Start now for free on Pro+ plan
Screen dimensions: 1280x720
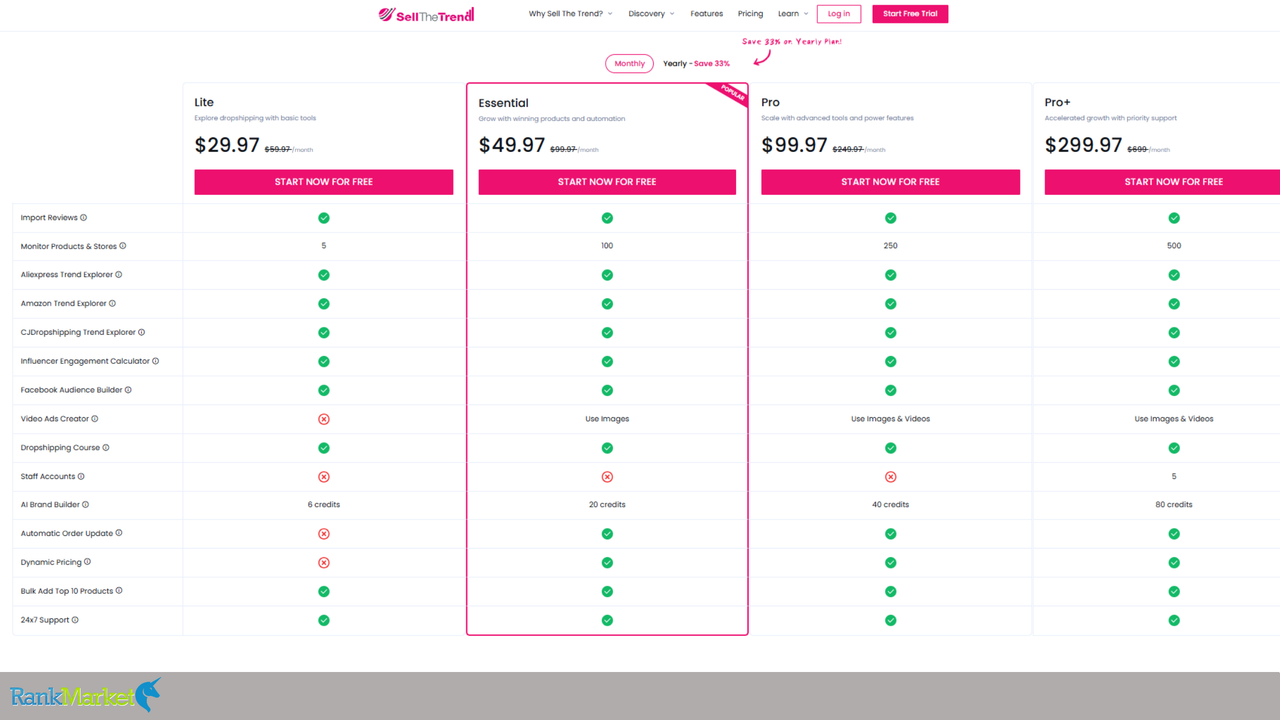tap(1162, 182)
